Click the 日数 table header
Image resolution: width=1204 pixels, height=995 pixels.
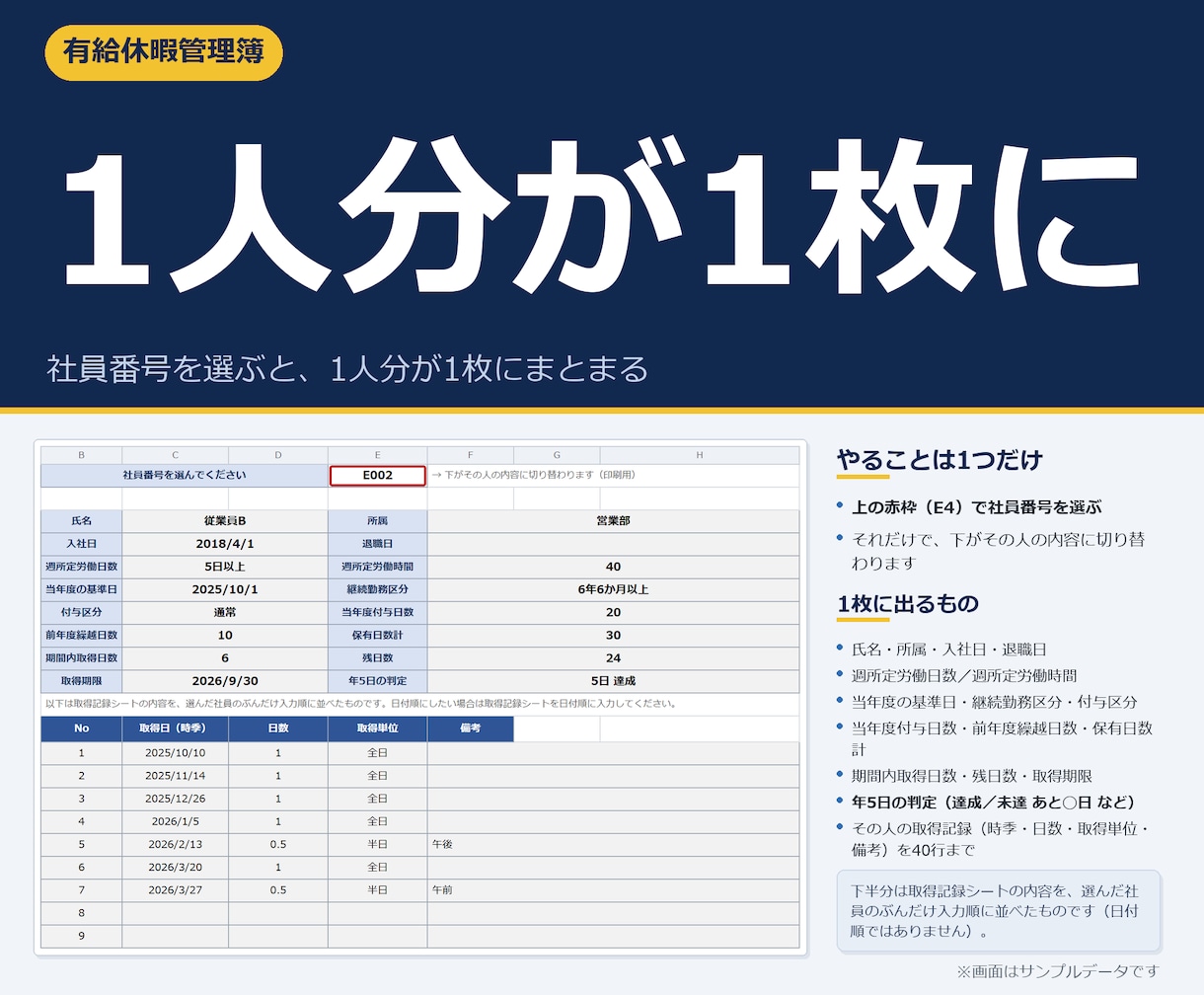tap(278, 728)
